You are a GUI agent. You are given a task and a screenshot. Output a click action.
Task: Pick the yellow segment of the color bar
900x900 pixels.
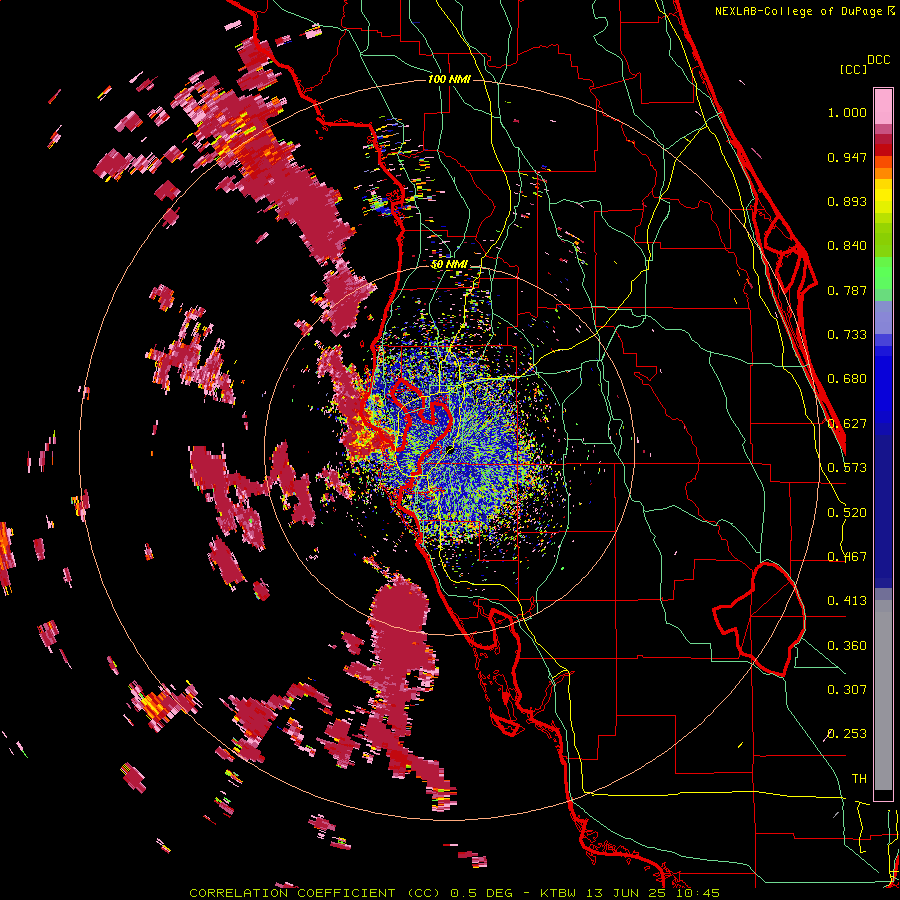(883, 197)
